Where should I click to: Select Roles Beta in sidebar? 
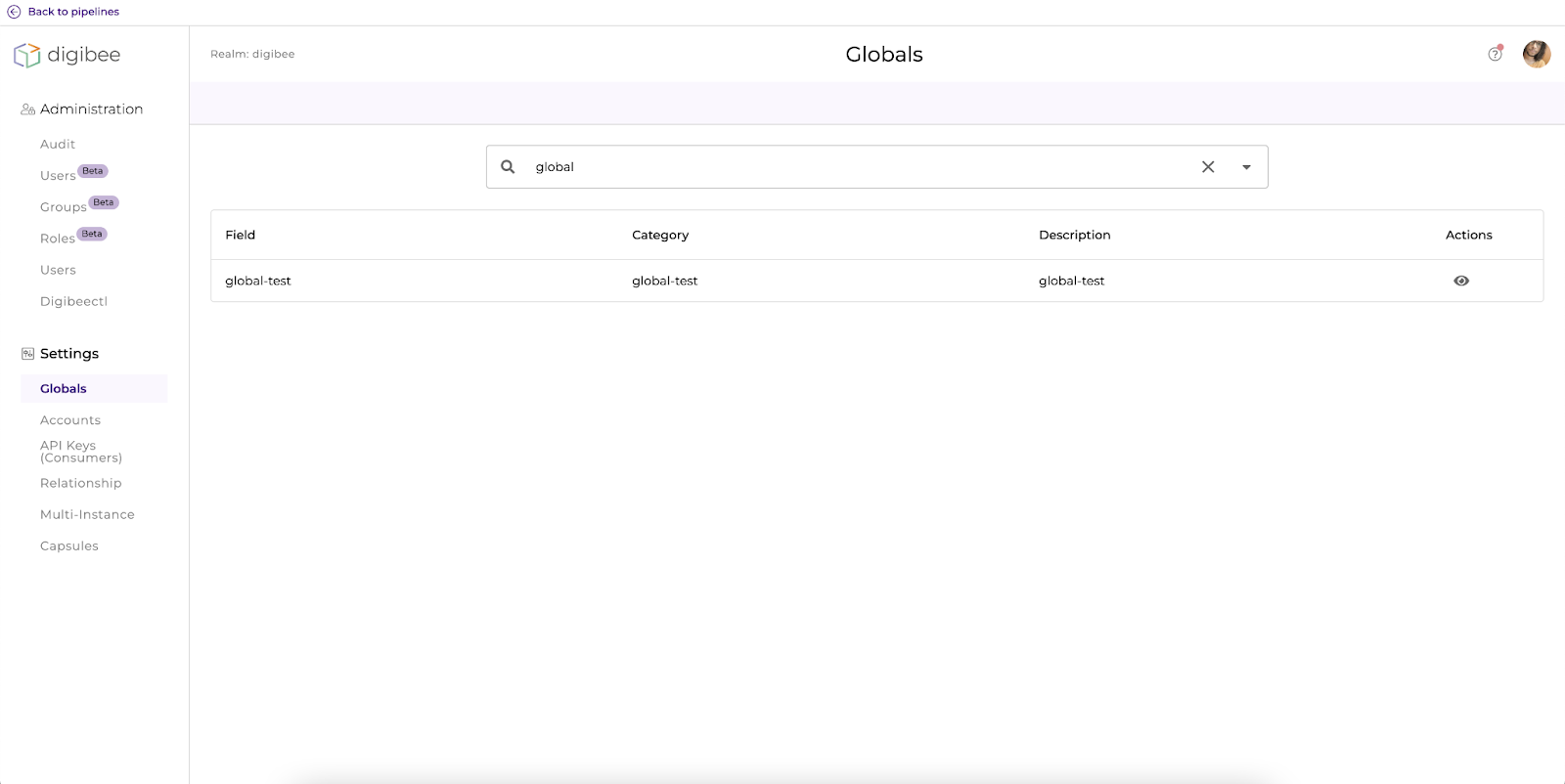58,239
